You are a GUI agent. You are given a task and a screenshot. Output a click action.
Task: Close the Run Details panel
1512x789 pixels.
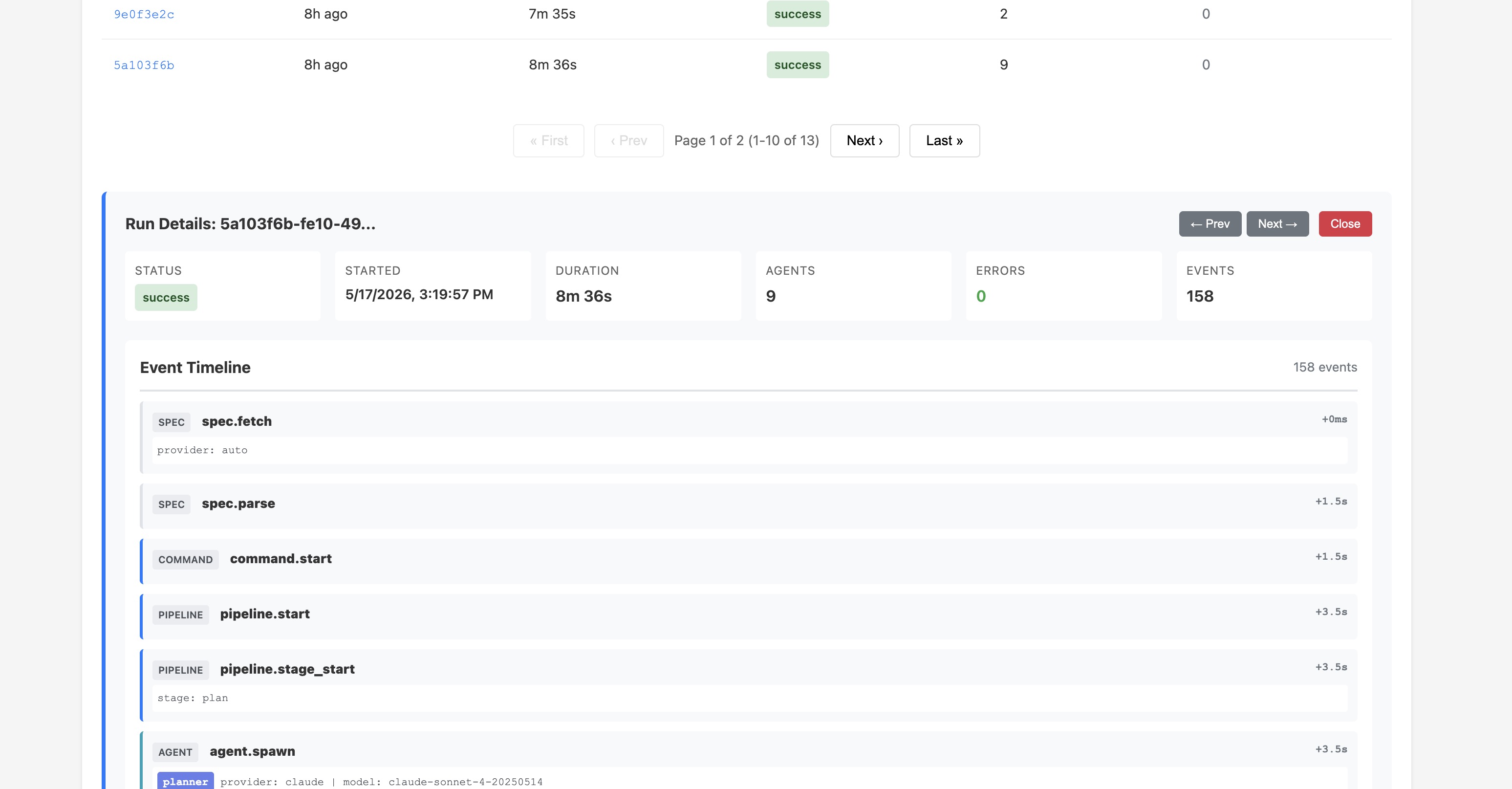pos(1345,224)
